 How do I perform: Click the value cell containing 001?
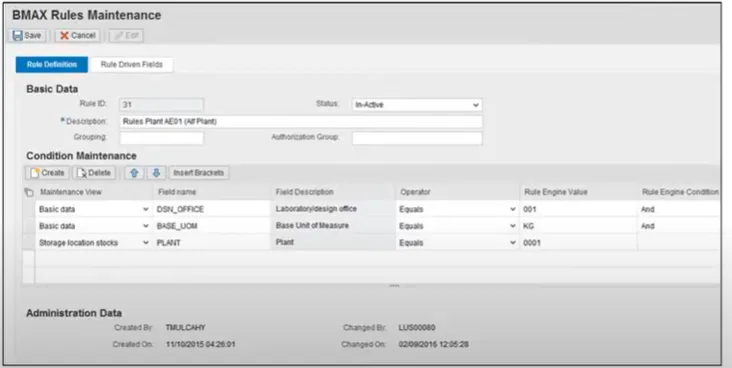pos(579,209)
